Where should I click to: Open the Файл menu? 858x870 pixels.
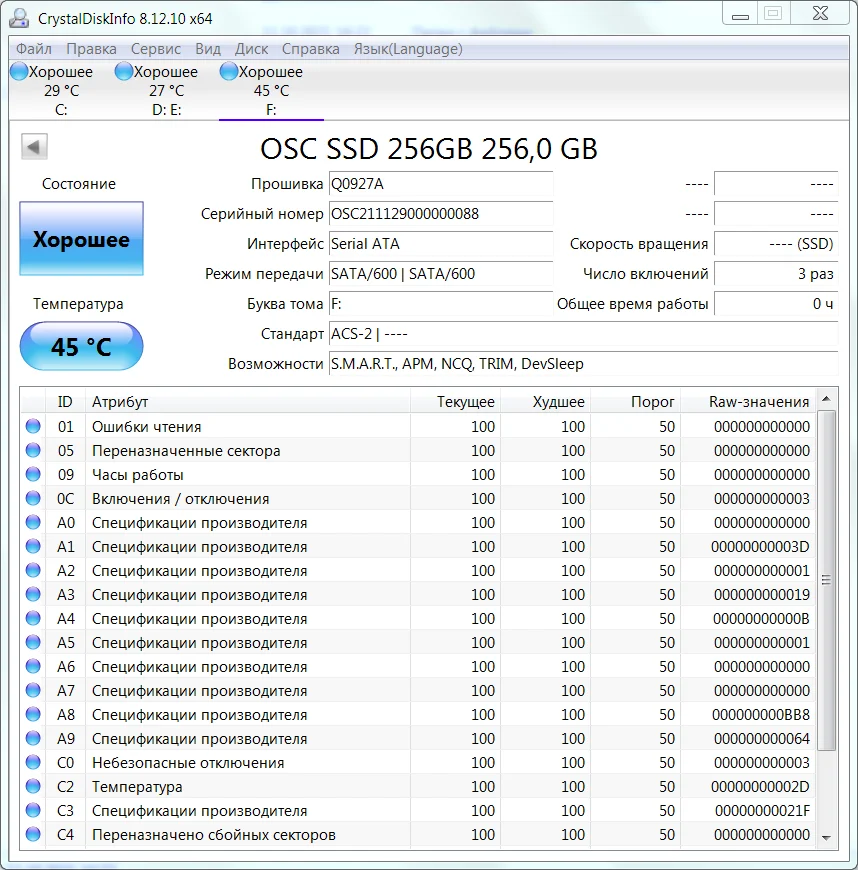34,49
